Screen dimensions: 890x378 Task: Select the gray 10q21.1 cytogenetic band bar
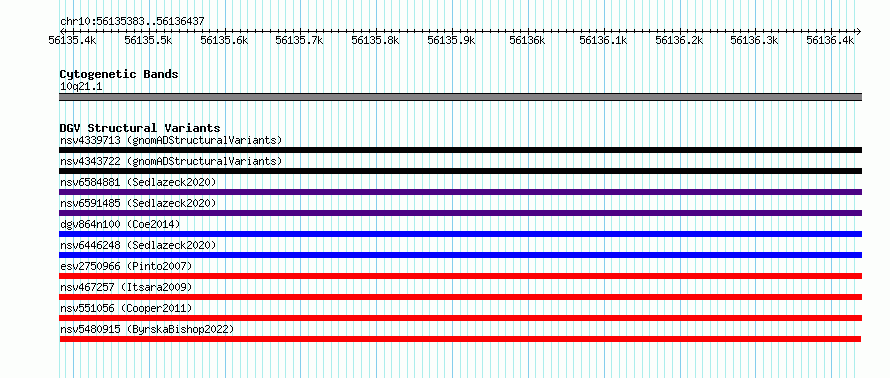click(460, 97)
